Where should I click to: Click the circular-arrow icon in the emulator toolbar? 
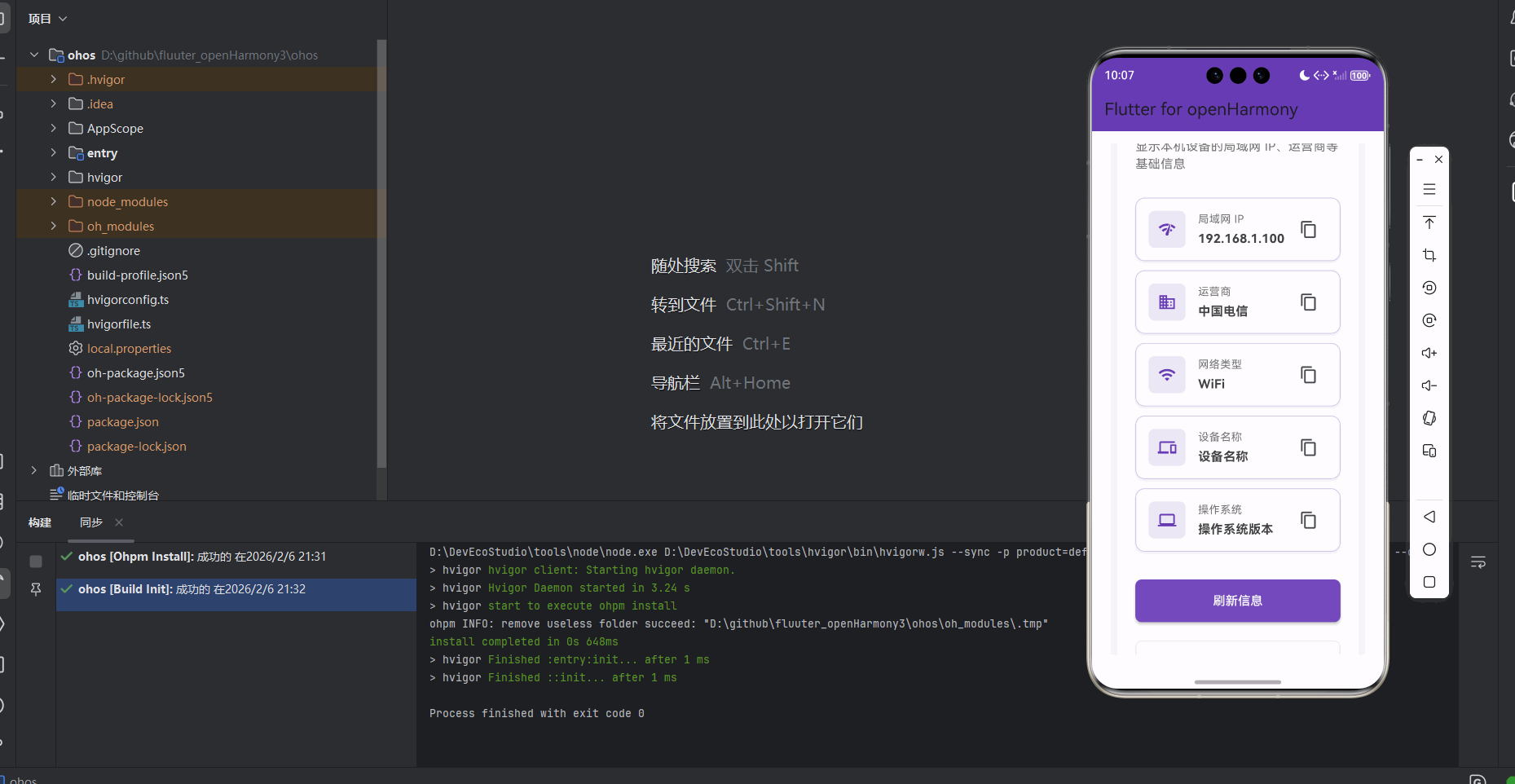[x=1429, y=288]
